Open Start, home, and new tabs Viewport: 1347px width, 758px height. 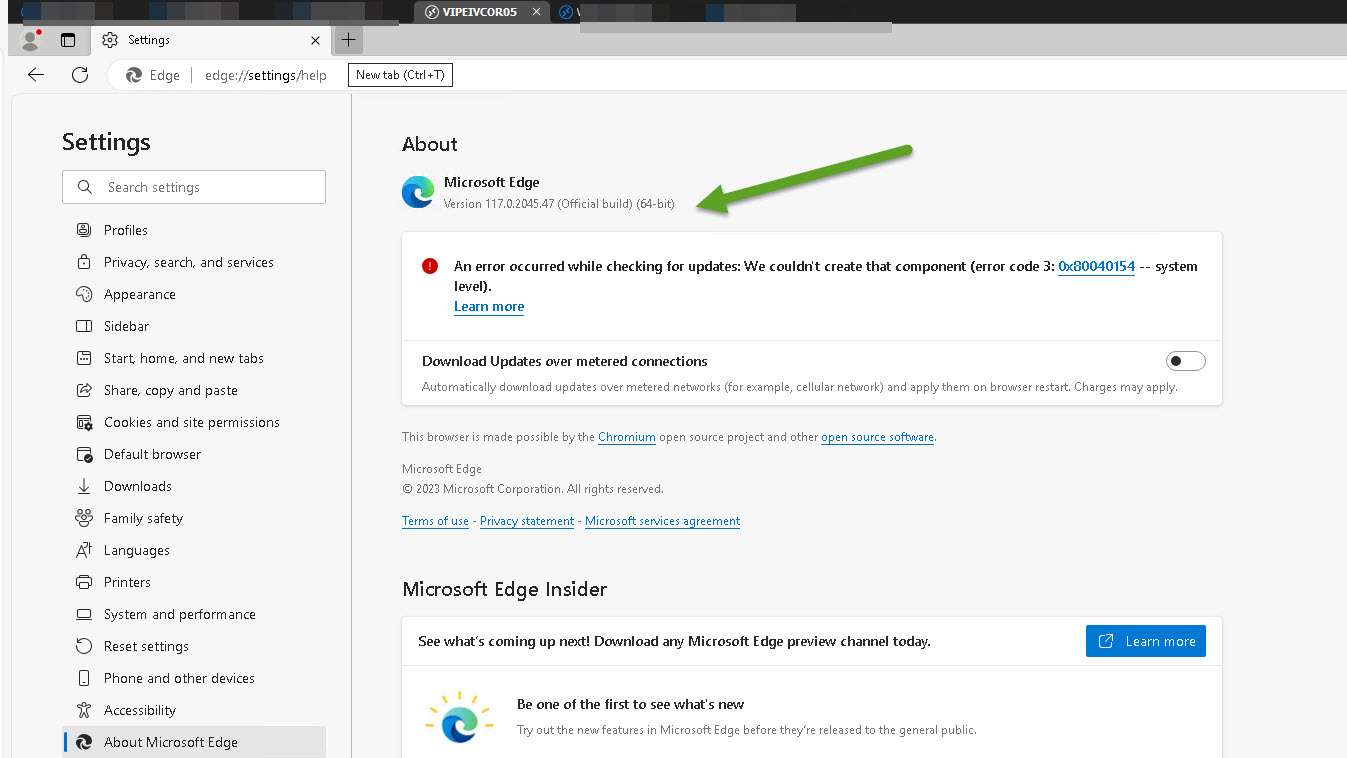184,358
